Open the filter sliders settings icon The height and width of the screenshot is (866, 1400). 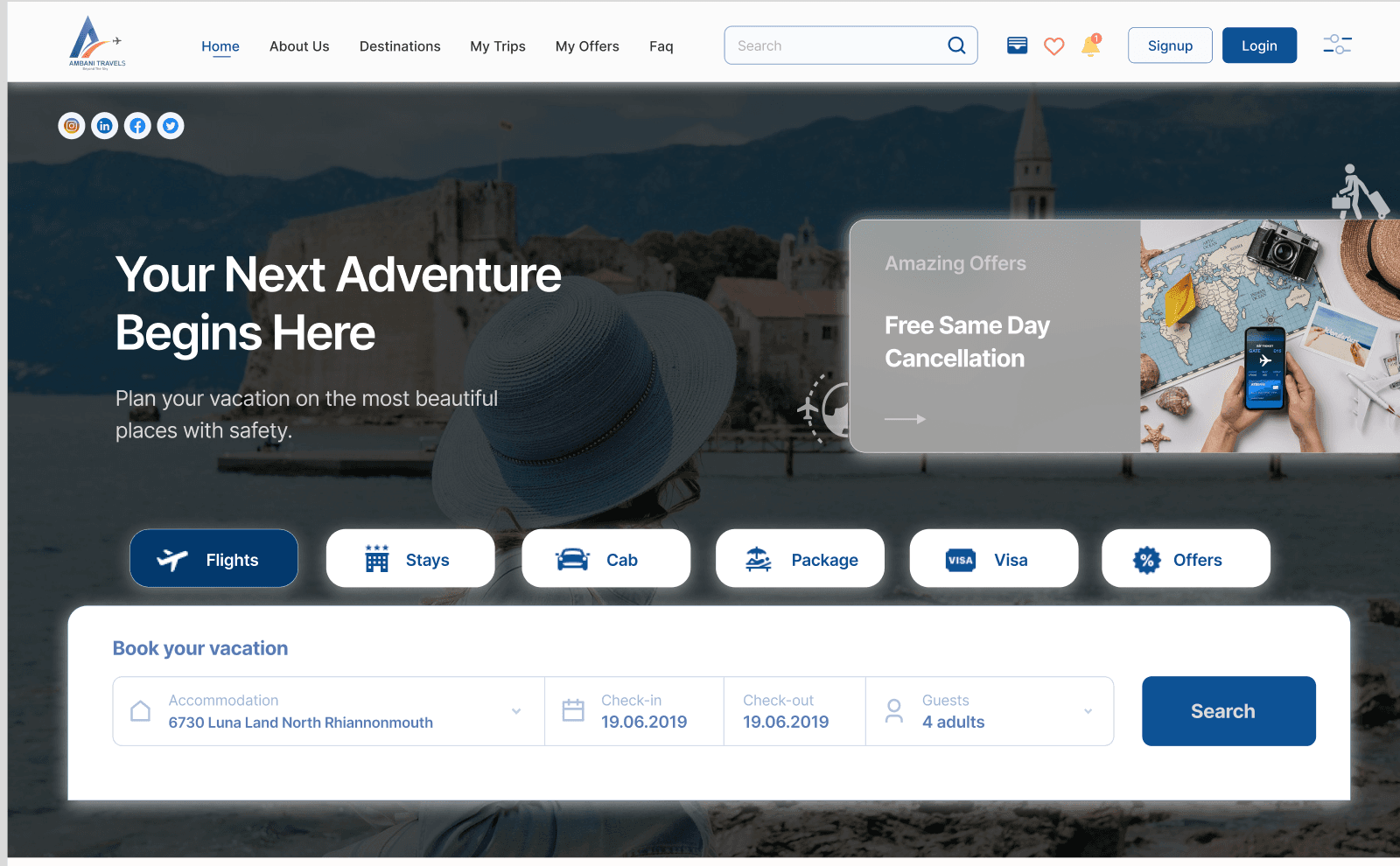point(1337,45)
